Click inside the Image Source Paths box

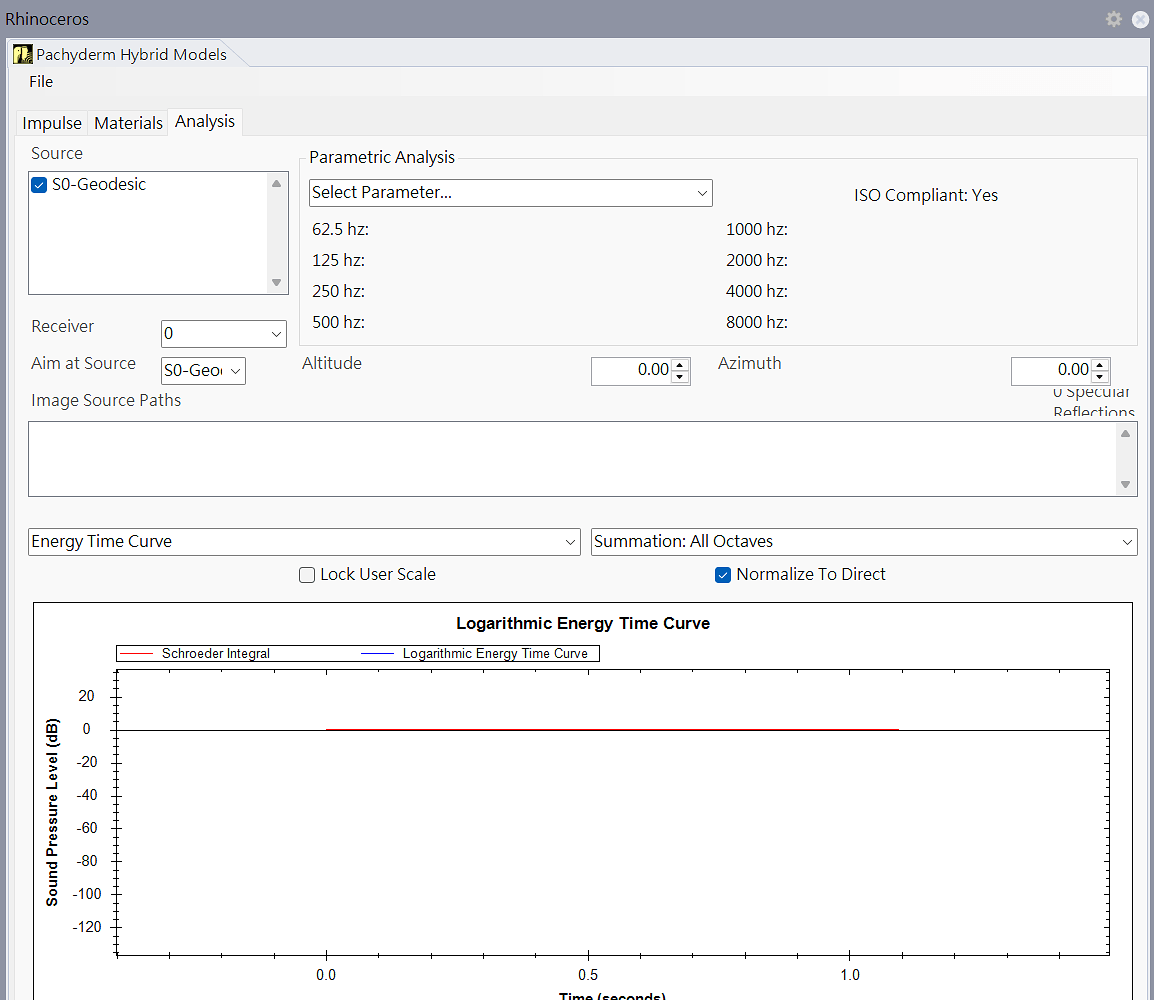point(570,459)
